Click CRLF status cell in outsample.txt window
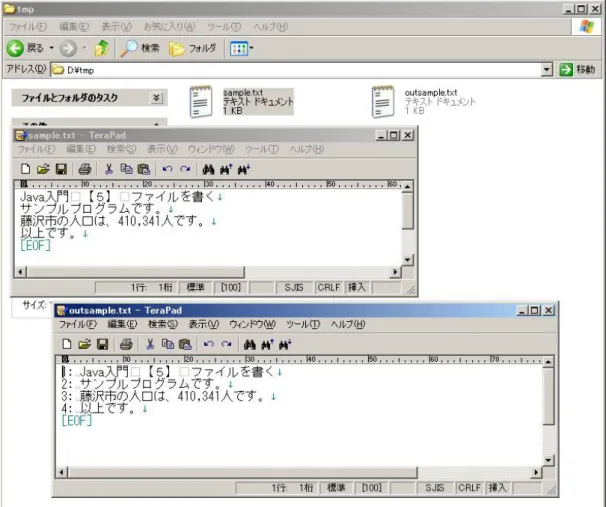 pyautogui.click(x=469, y=488)
